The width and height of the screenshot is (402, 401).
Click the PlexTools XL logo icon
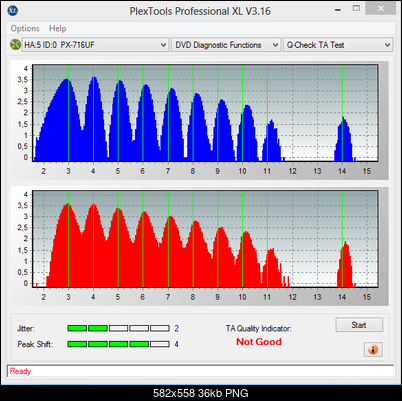13,11
